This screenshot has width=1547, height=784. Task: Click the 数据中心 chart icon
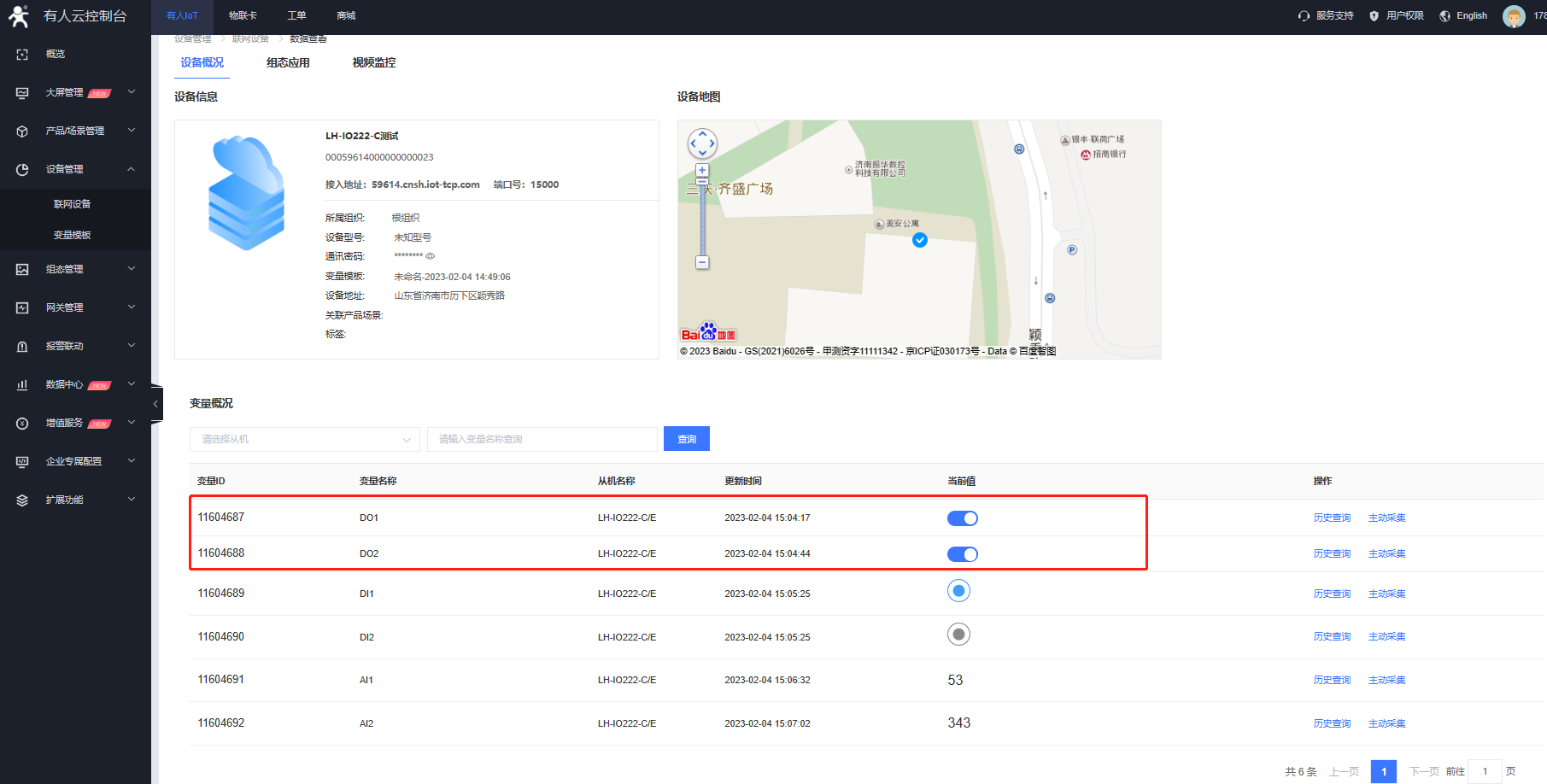[22, 384]
